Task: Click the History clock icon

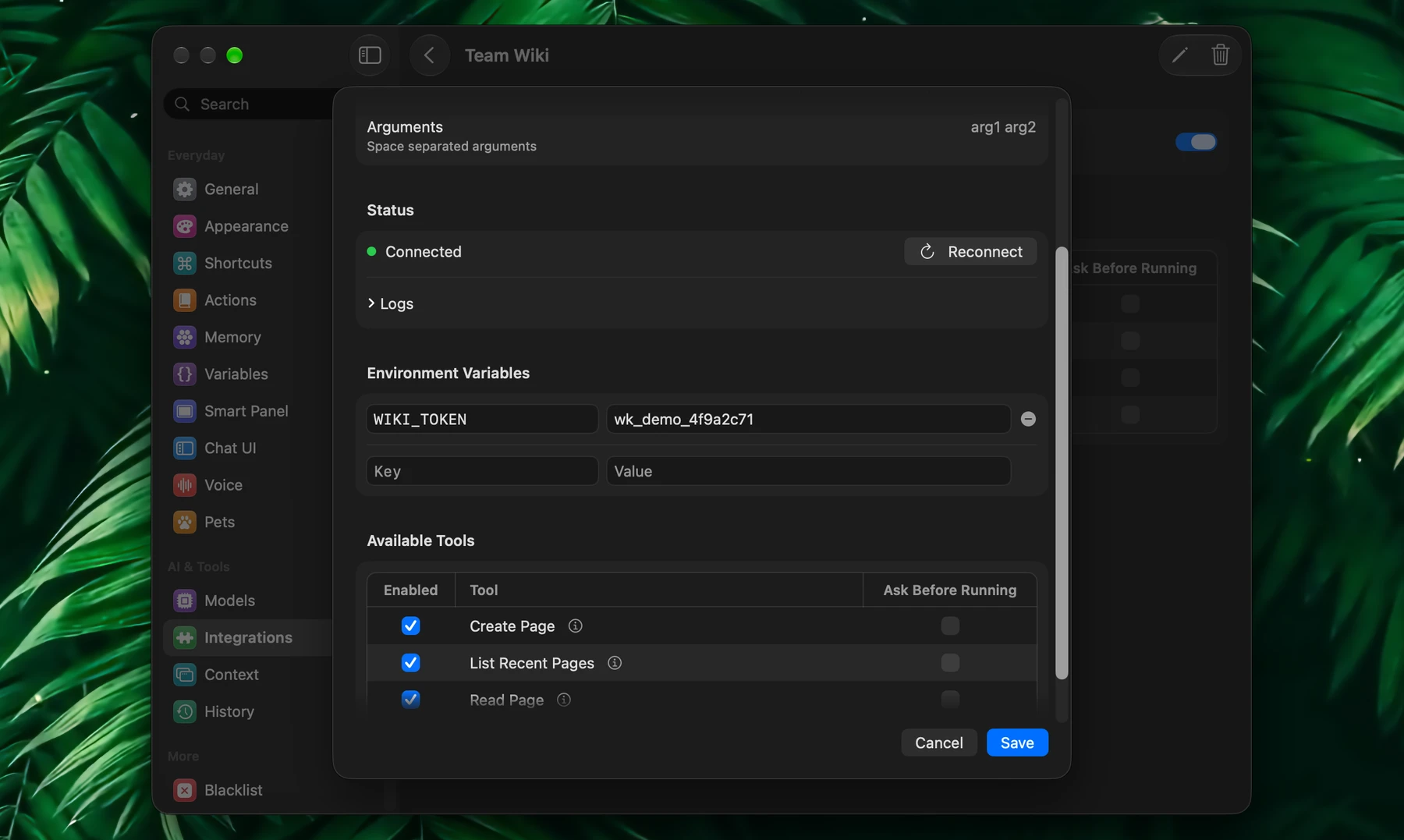Action: (185, 712)
